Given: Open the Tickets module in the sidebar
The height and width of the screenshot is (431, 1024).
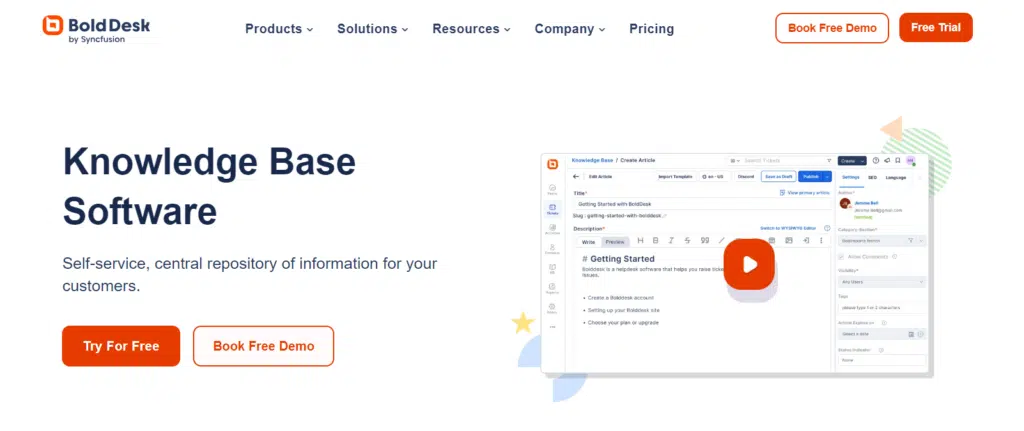Looking at the screenshot, I should 552,209.
